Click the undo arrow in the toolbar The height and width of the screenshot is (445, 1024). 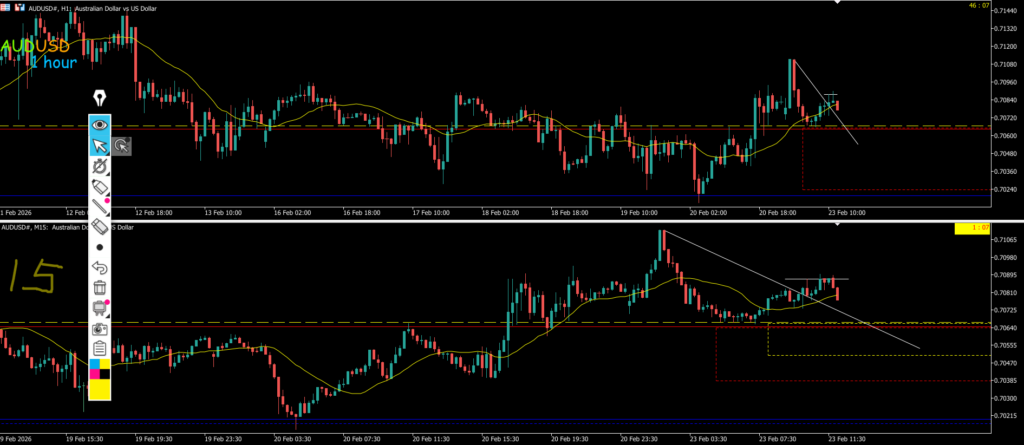pos(100,267)
